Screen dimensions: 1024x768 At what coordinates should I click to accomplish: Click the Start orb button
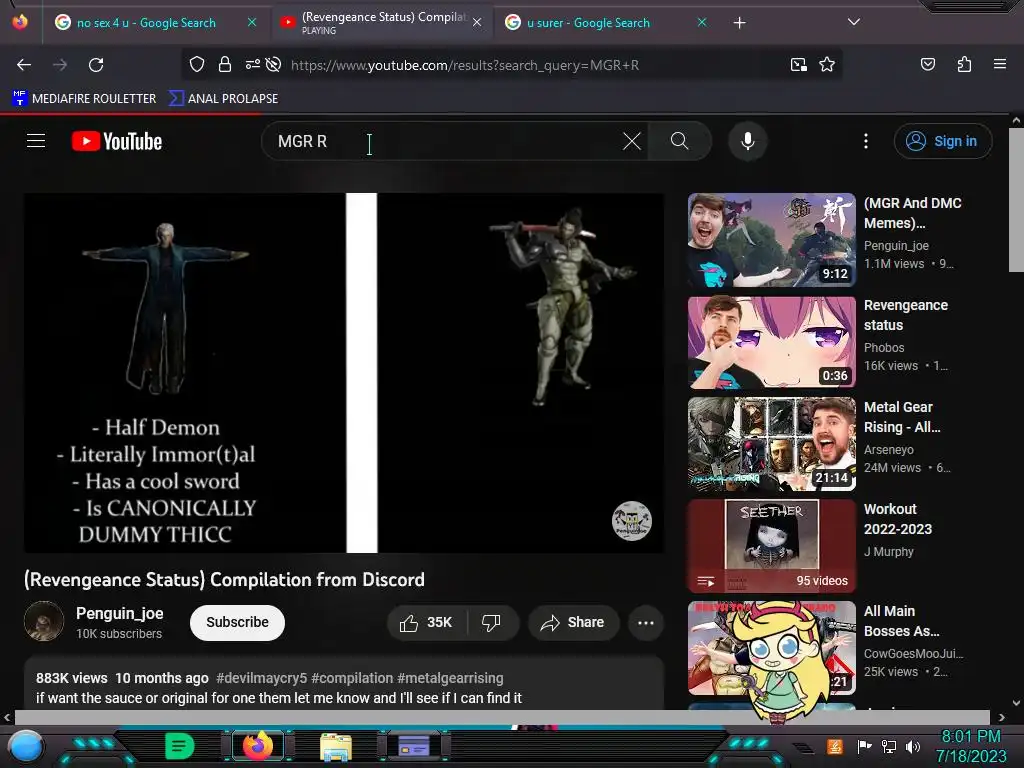pos(25,746)
